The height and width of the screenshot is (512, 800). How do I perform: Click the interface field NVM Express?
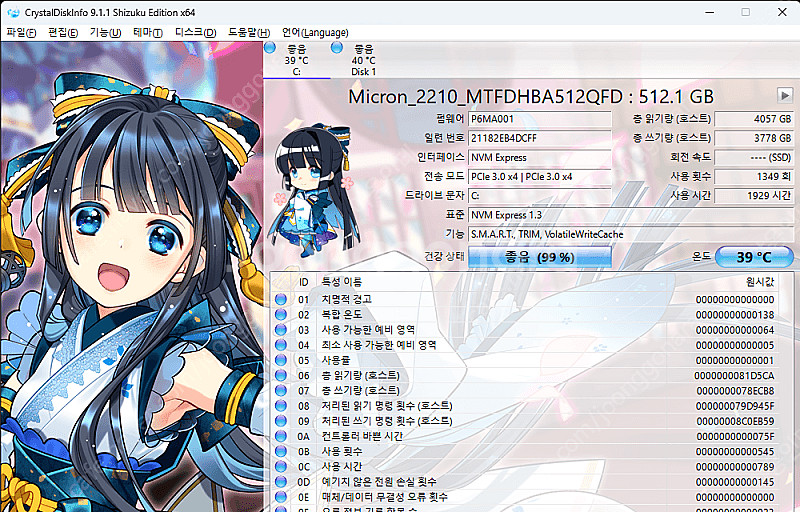point(540,158)
